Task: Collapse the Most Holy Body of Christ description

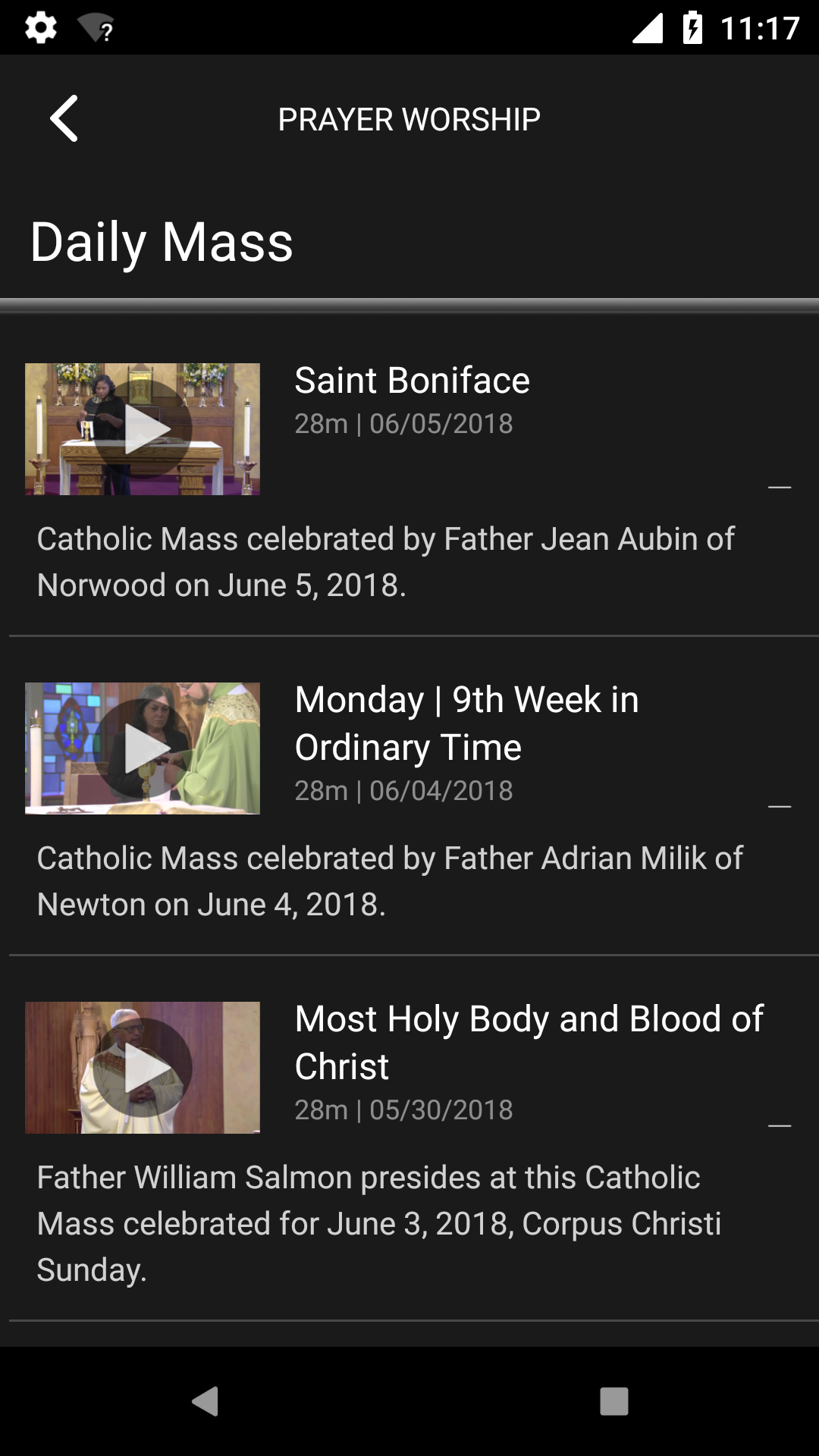Action: tap(780, 1125)
